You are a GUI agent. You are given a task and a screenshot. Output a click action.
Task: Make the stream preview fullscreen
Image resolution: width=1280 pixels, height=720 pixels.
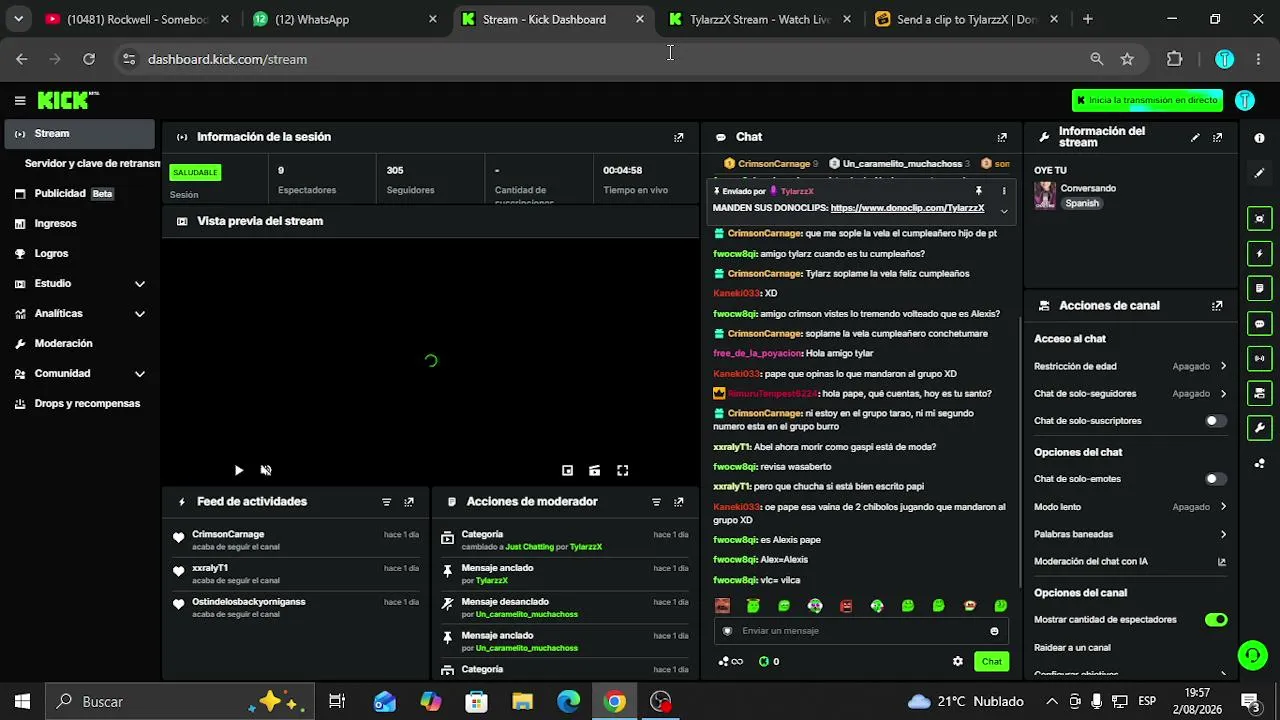622,470
